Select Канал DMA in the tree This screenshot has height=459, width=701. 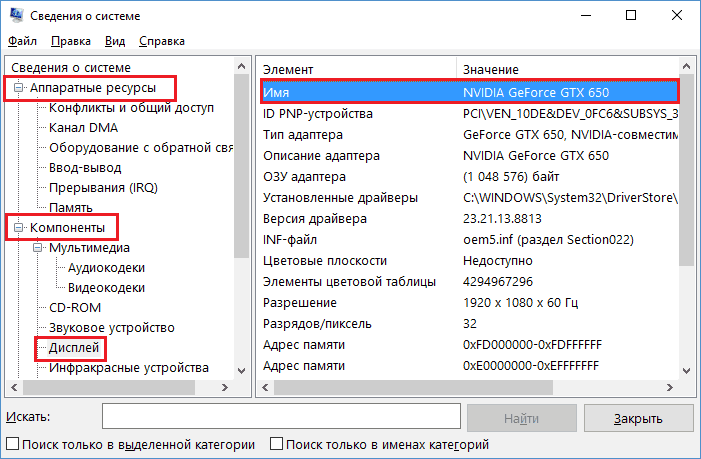coord(83,128)
